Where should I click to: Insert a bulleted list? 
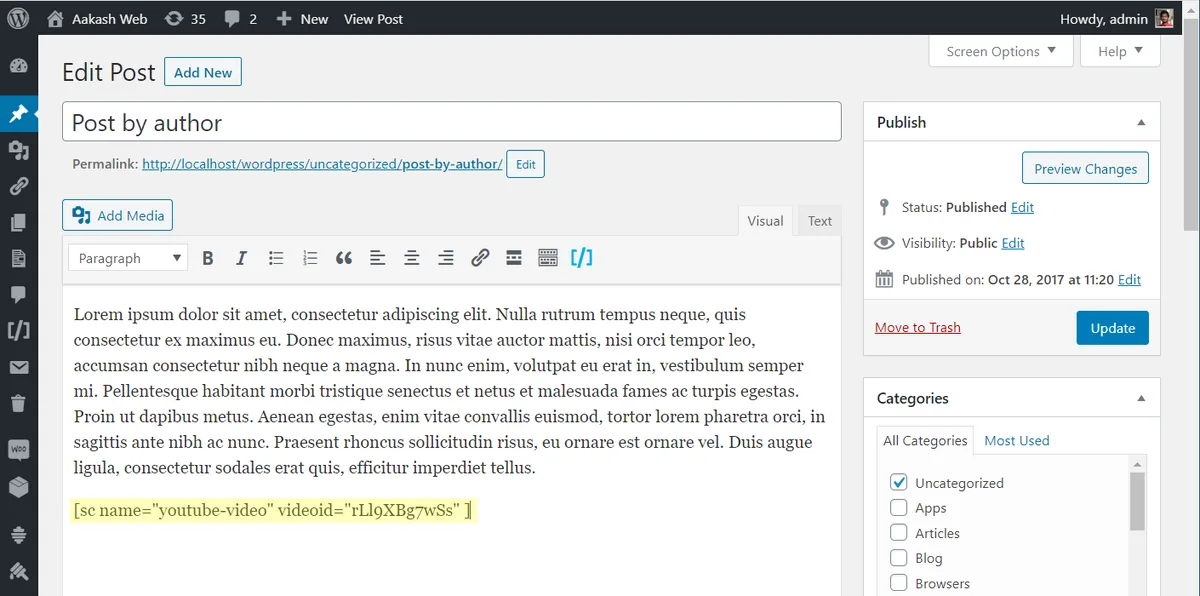276,258
